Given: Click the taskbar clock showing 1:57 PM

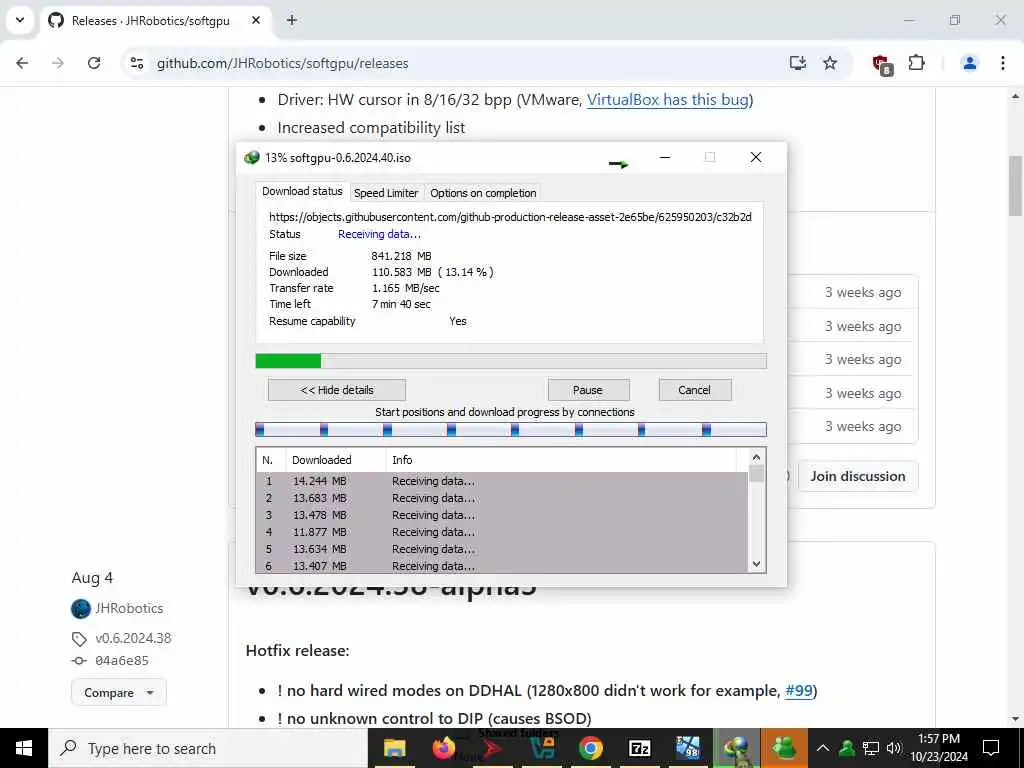Looking at the screenshot, I should point(938,748).
